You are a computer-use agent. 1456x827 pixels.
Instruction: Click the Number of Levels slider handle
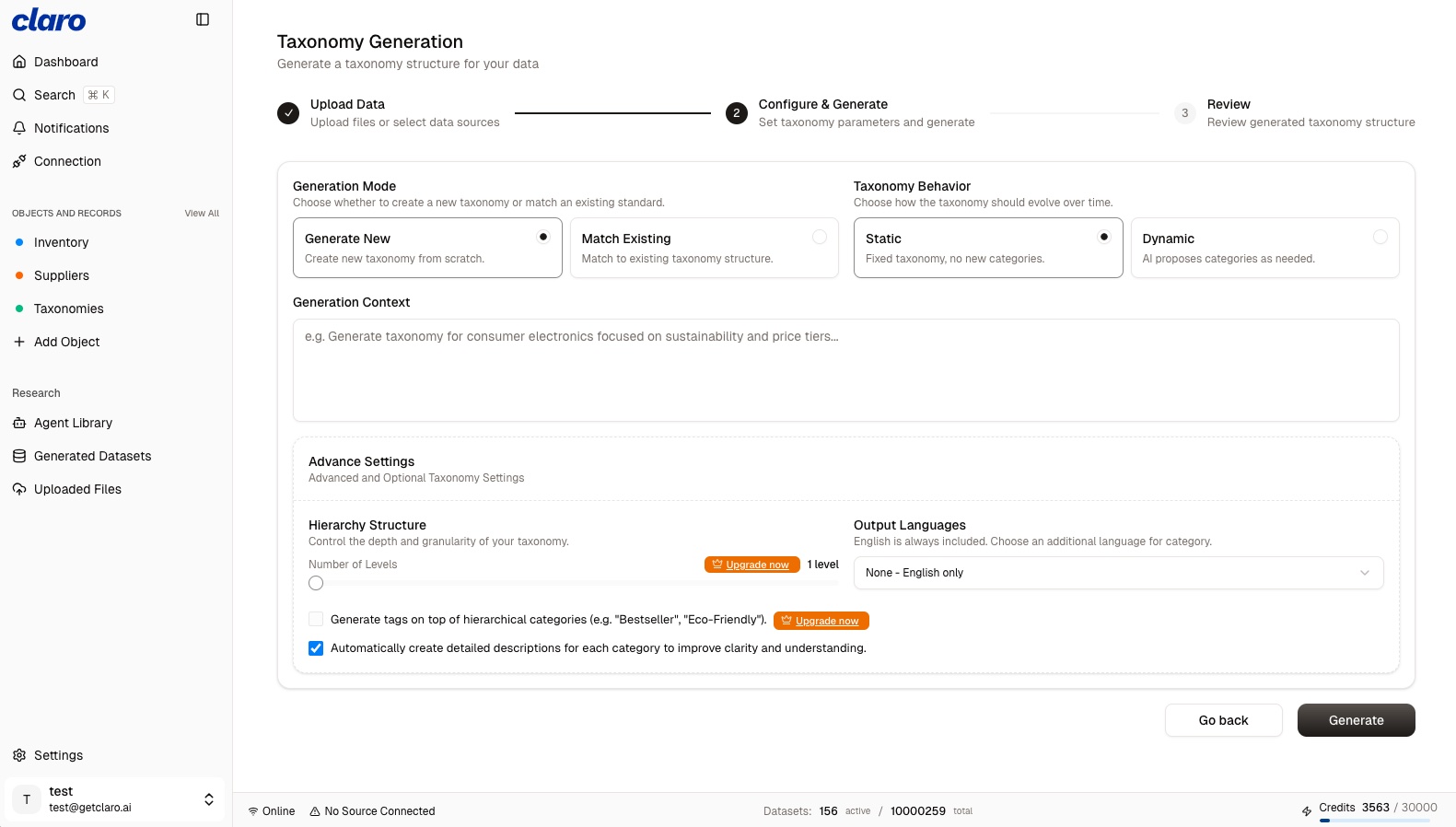(x=316, y=583)
